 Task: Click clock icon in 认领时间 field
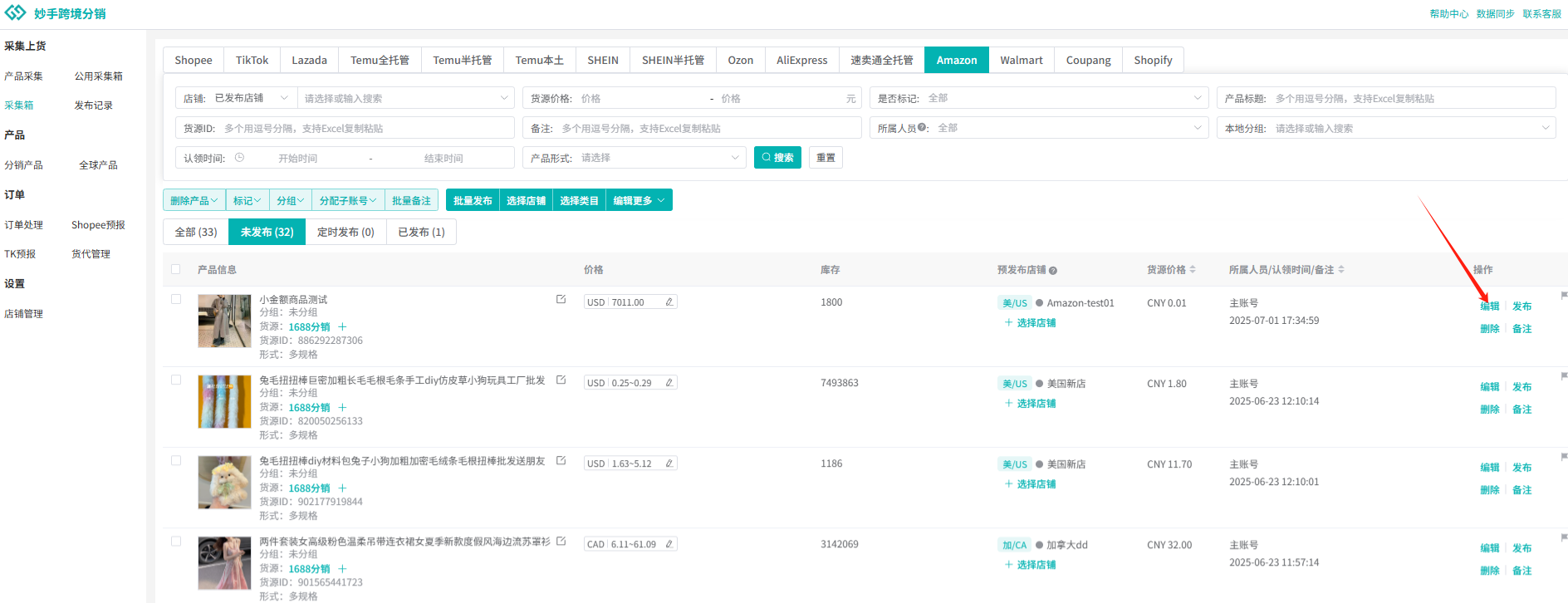click(239, 158)
